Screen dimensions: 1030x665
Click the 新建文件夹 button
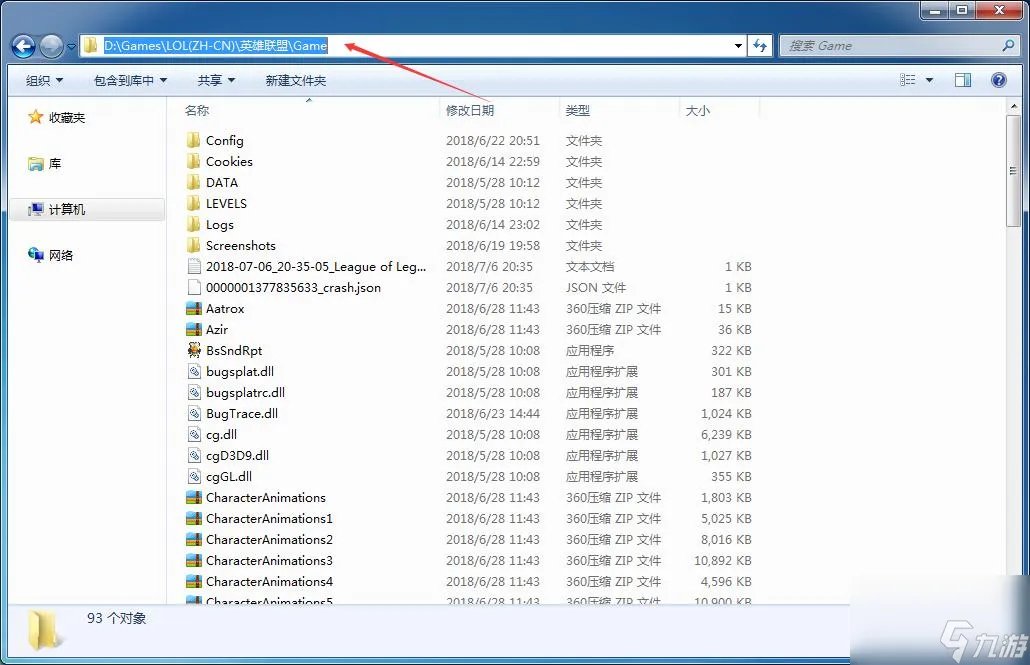pos(295,80)
